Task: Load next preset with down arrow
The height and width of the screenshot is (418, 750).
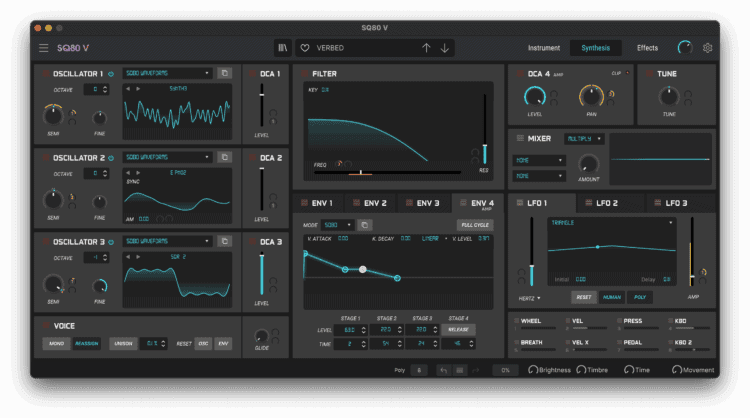Action: pyautogui.click(x=445, y=48)
